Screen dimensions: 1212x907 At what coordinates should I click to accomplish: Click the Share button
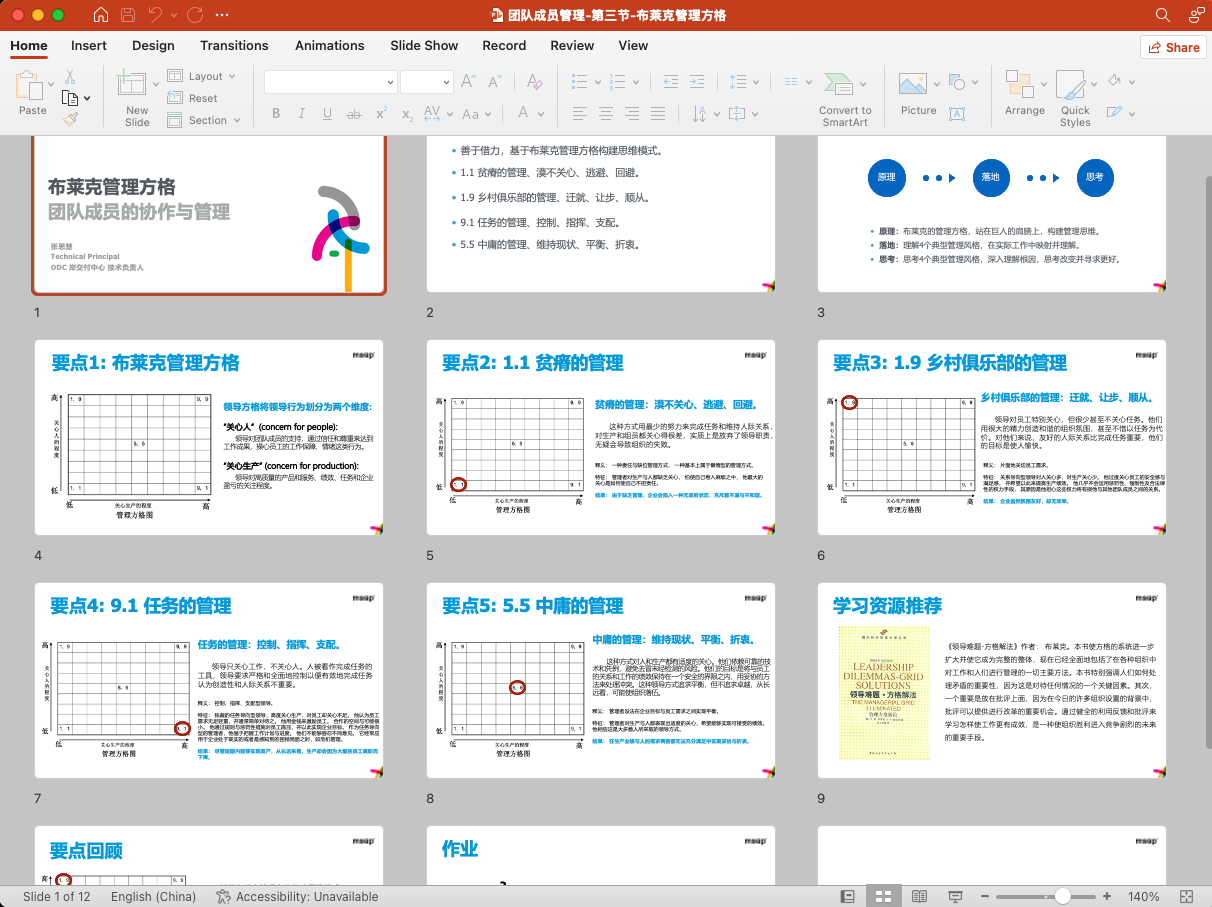point(1173,47)
